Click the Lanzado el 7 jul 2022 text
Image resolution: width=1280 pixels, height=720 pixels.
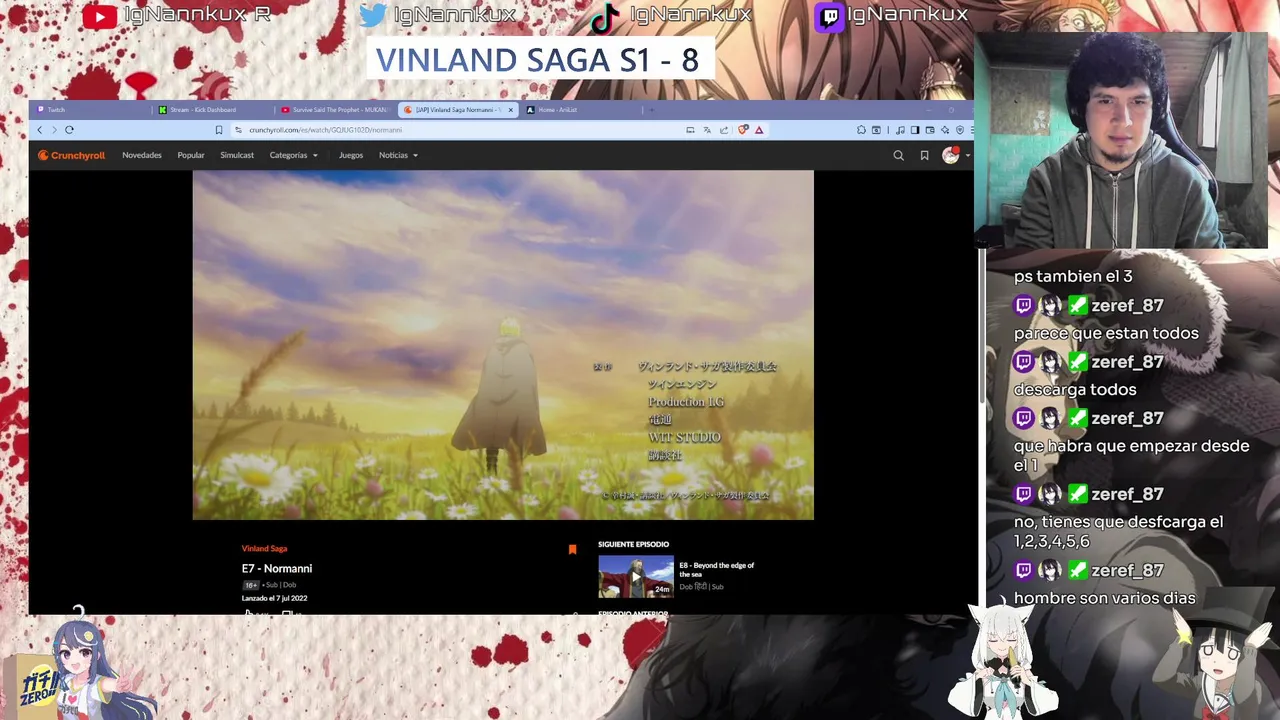(x=274, y=598)
